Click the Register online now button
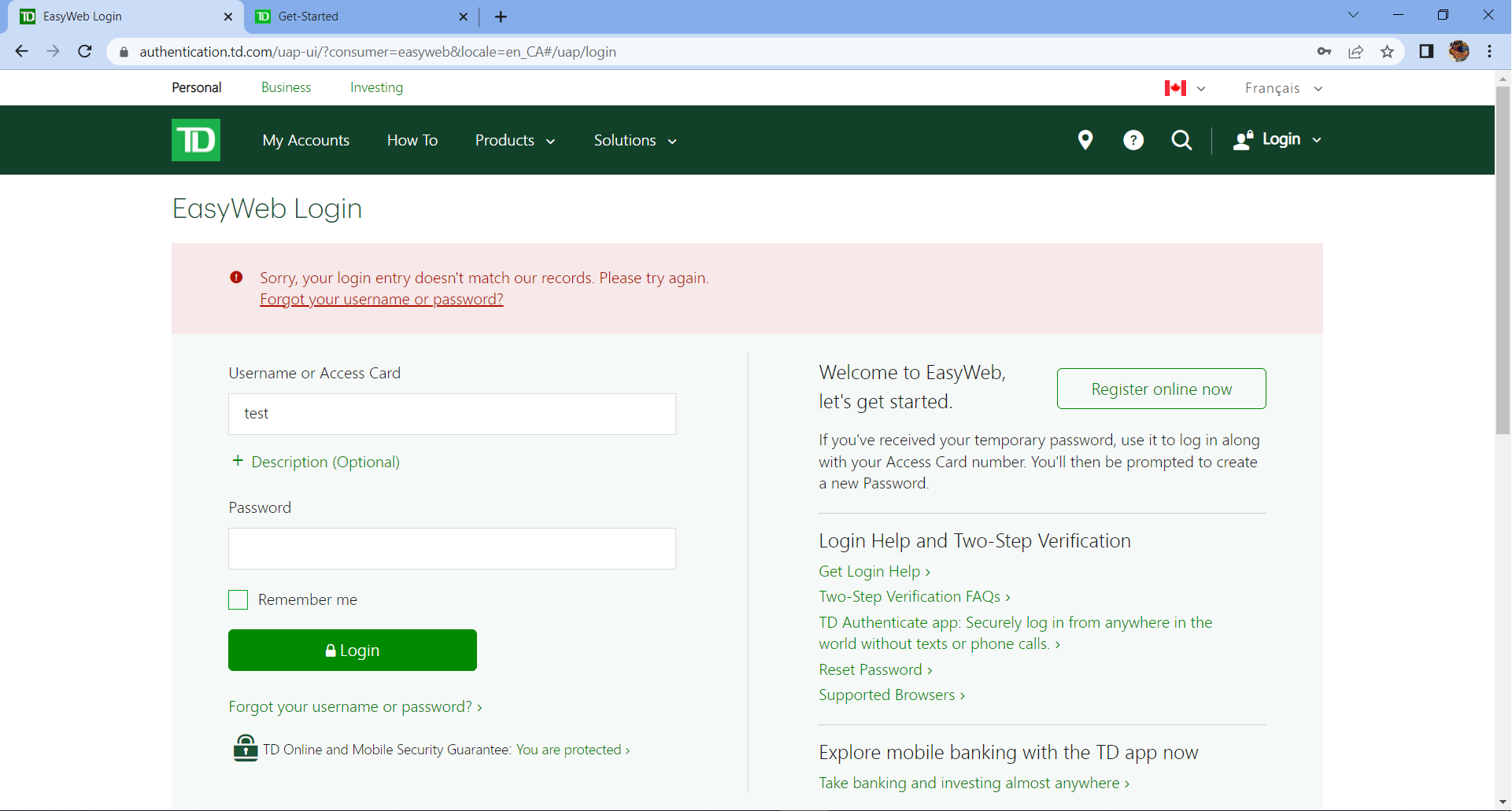This screenshot has height=811, width=1512. coord(1161,389)
